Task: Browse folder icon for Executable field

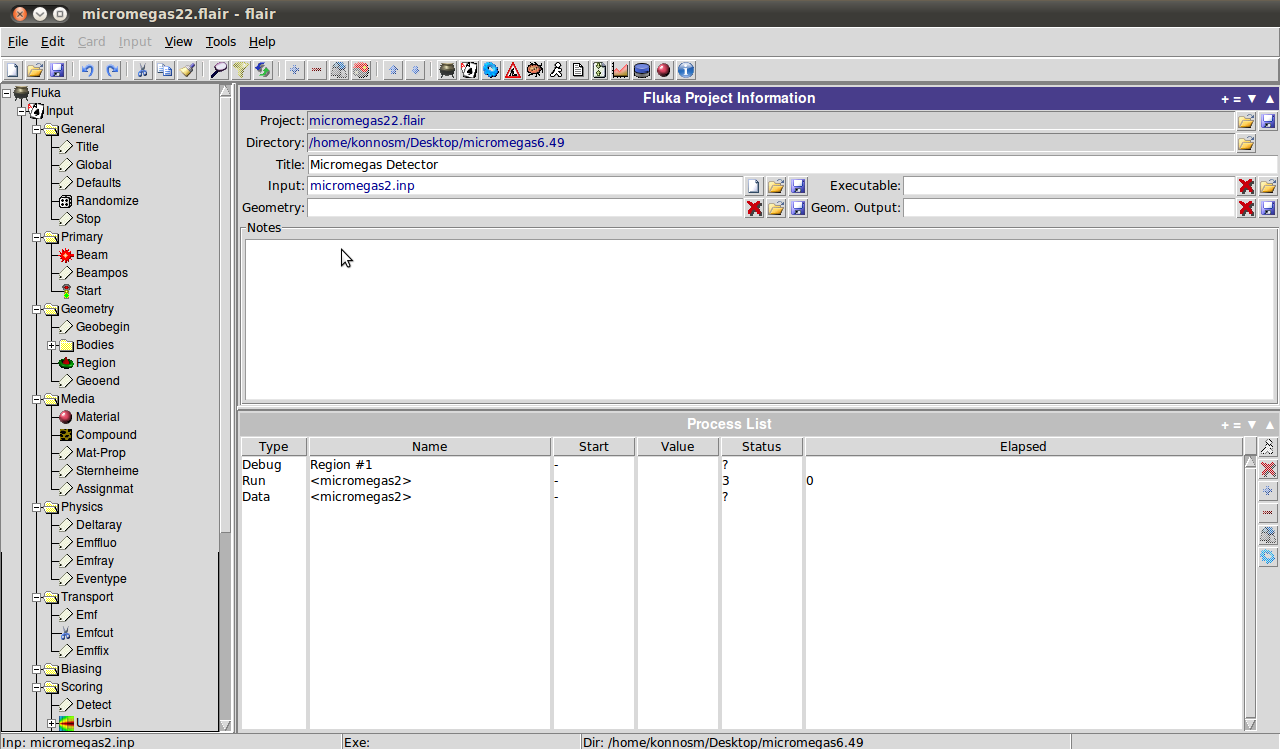Action: click(1268, 186)
